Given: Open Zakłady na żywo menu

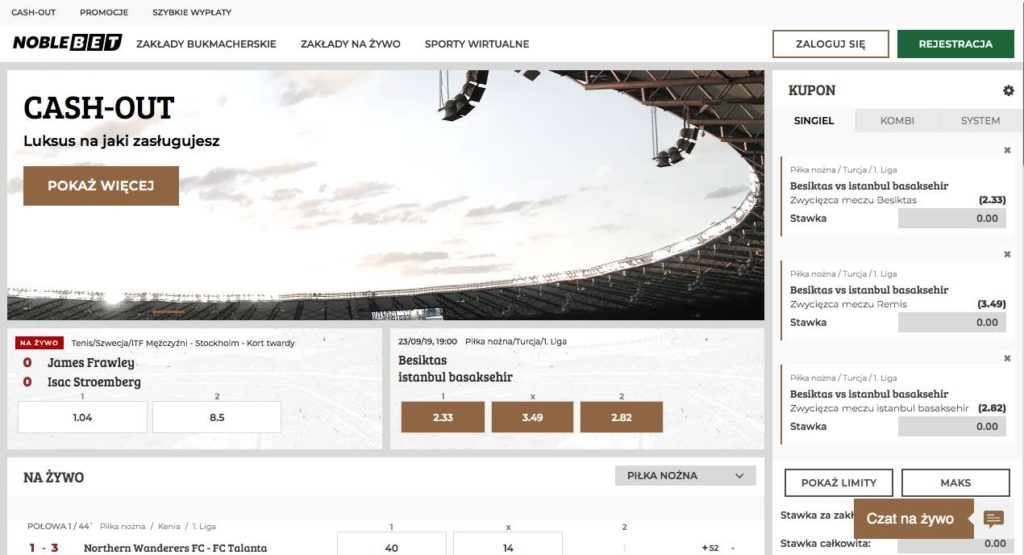Looking at the screenshot, I should pos(350,44).
